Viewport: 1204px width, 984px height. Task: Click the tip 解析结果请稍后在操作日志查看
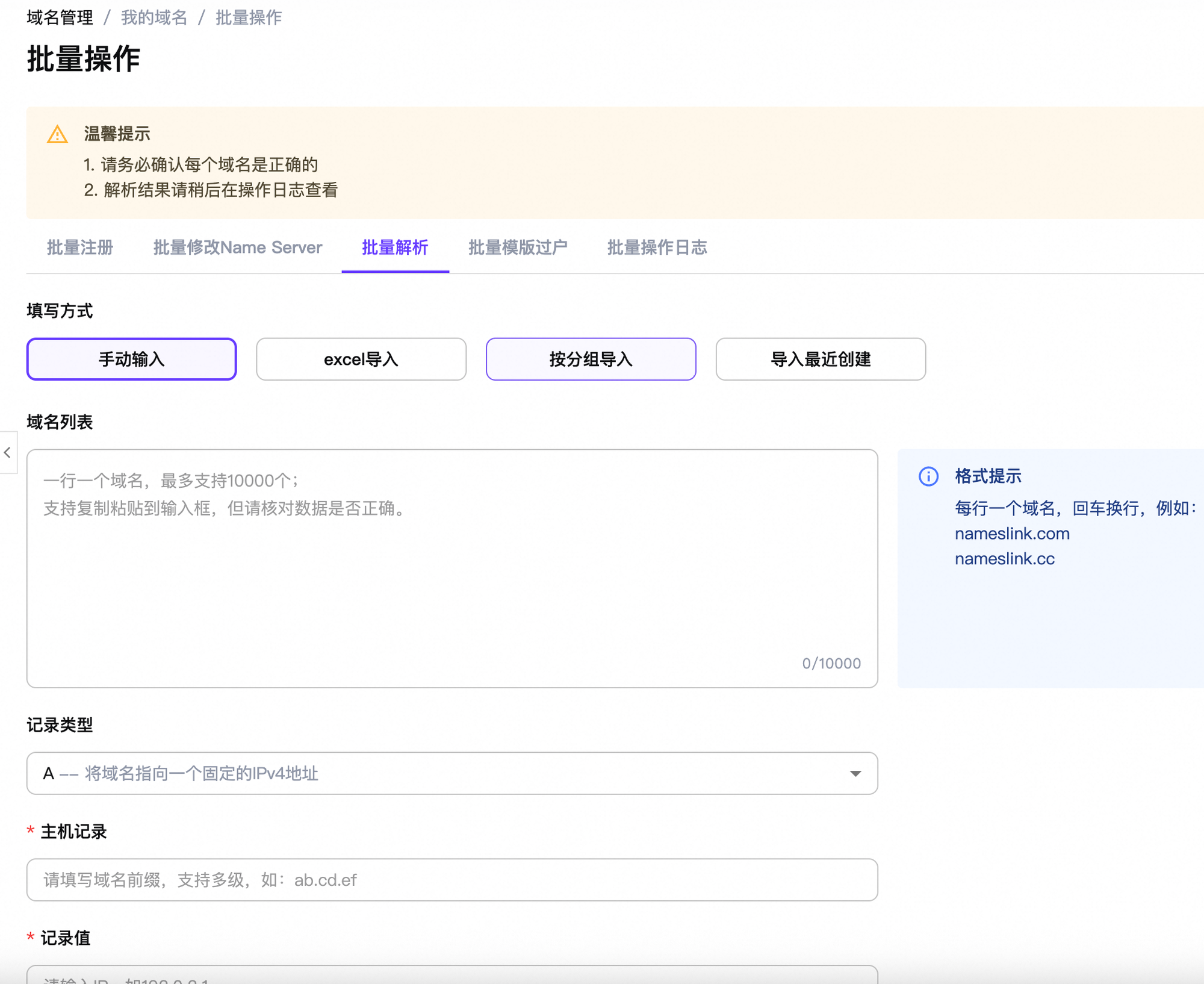211,190
